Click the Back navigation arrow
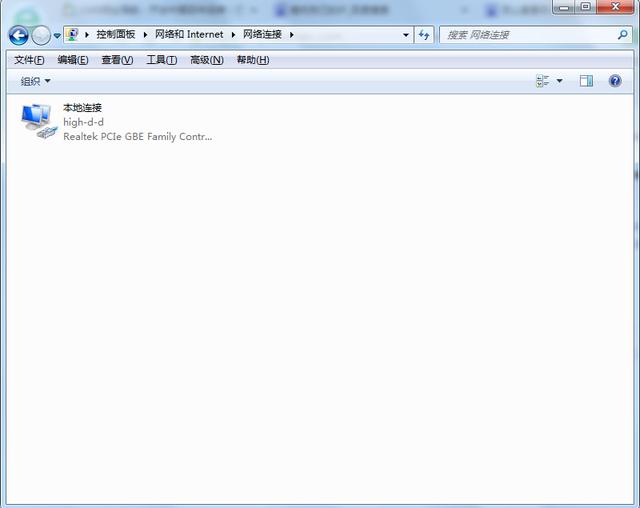The height and width of the screenshot is (508, 640). tap(18, 35)
